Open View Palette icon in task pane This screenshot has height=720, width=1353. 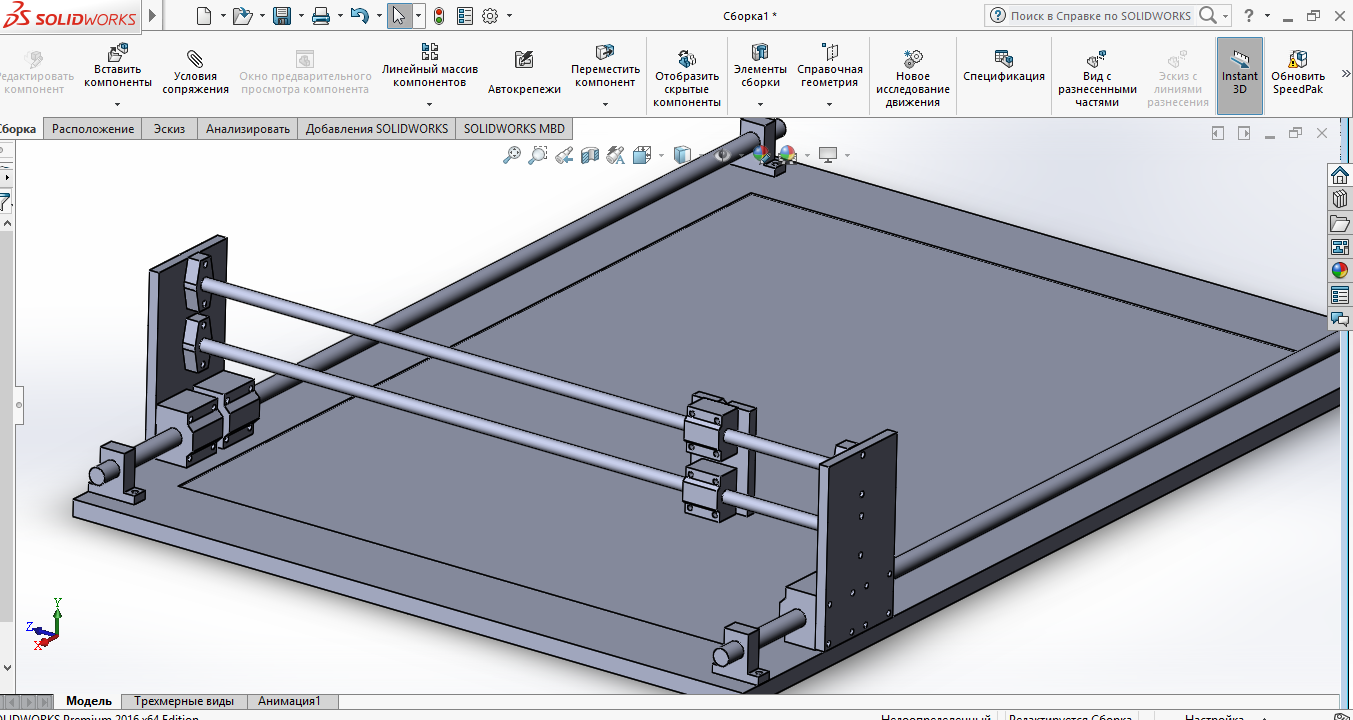point(1340,247)
